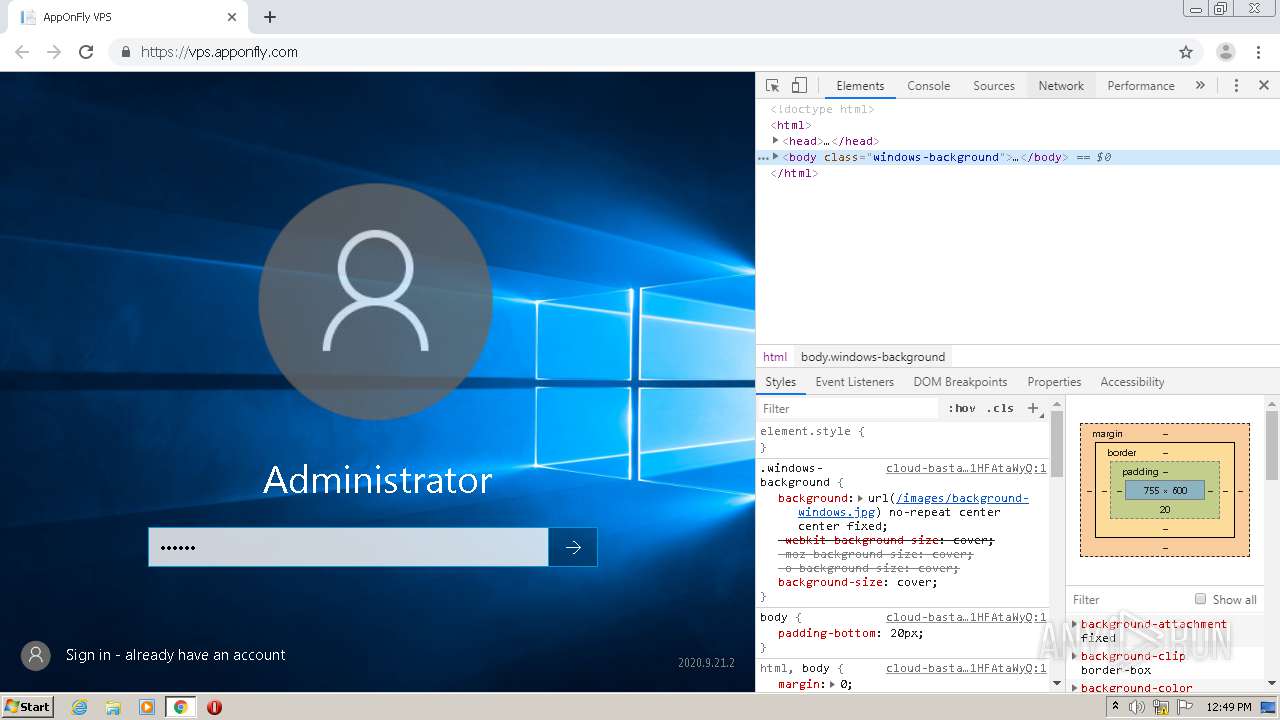The height and width of the screenshot is (720, 1280).
Task: Add a new style rule with plus icon
Action: [1033, 408]
